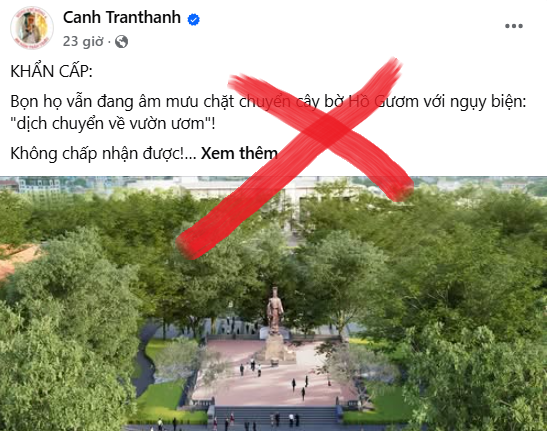This screenshot has height=431, width=547.
Task: Click the orange tiled roof at photo's left edge
Action: 17,260
